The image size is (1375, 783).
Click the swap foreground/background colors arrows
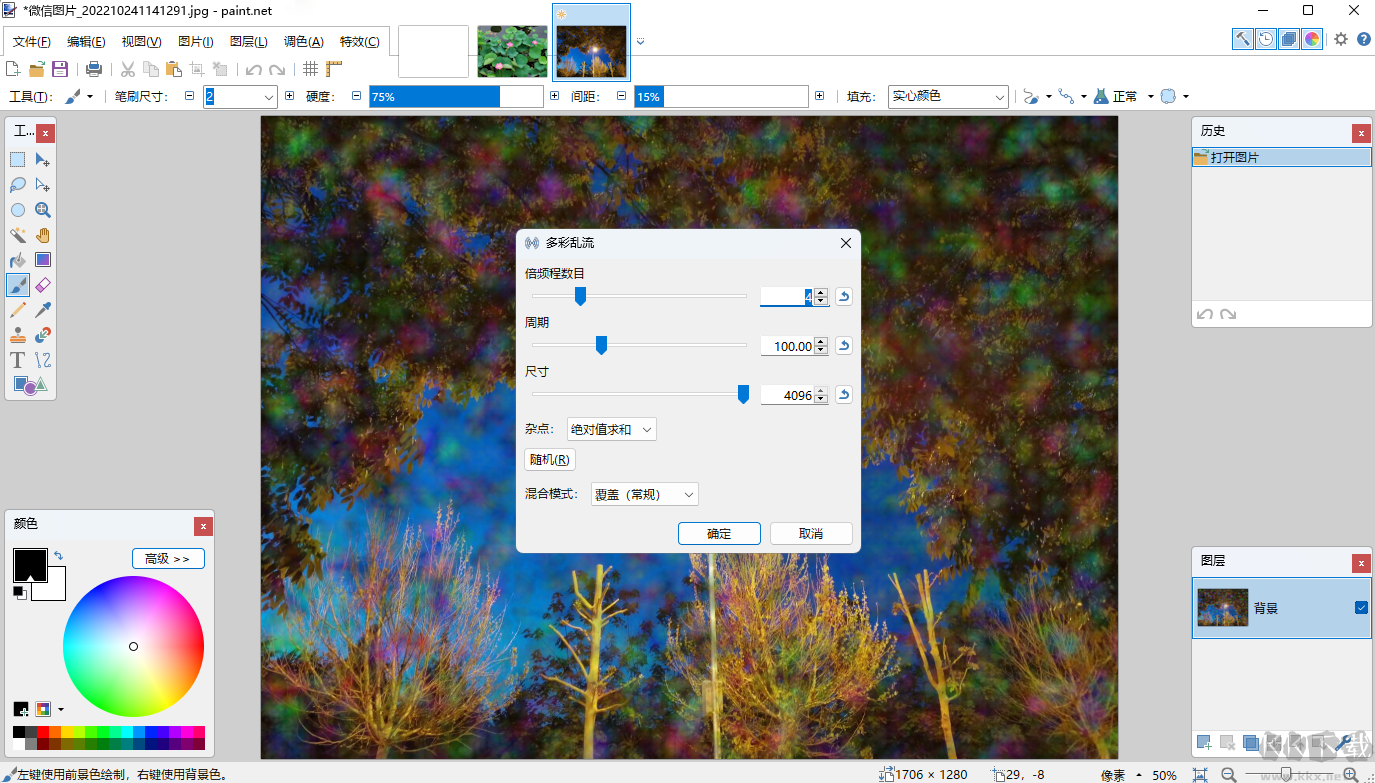[58, 556]
